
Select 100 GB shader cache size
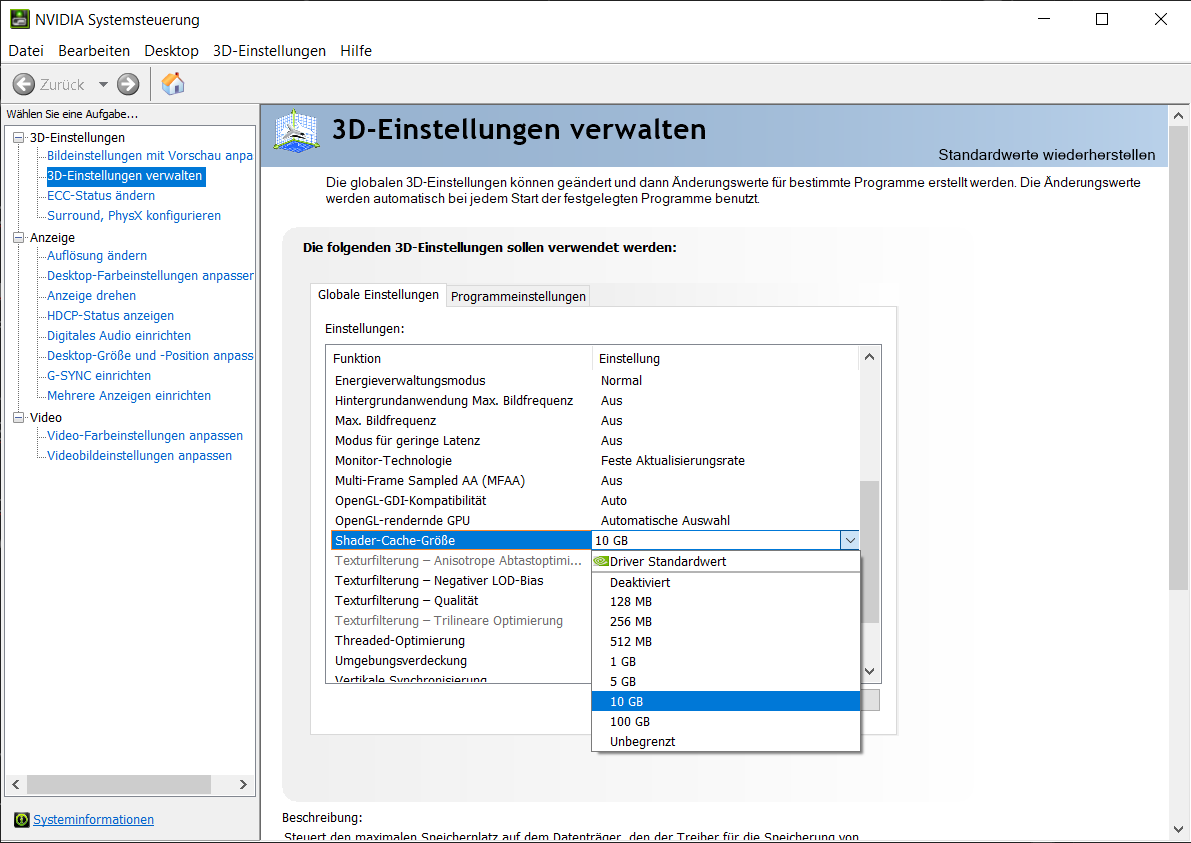pos(725,721)
